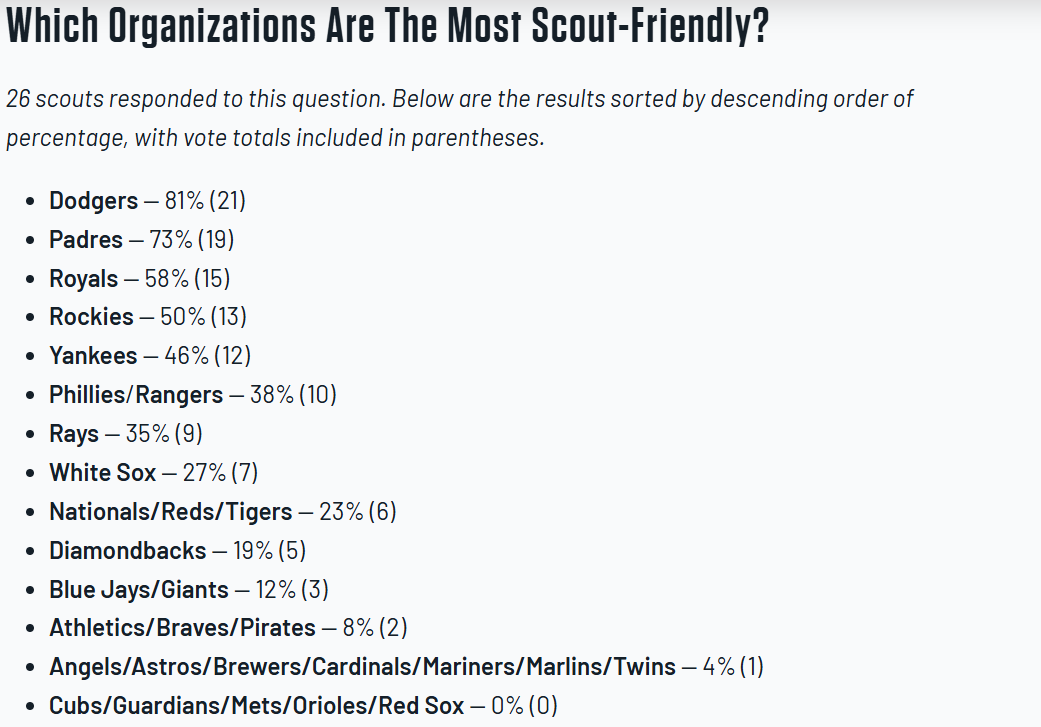Click the Phillies/Rangers list entry
The width and height of the screenshot is (1041, 727).
(193, 394)
